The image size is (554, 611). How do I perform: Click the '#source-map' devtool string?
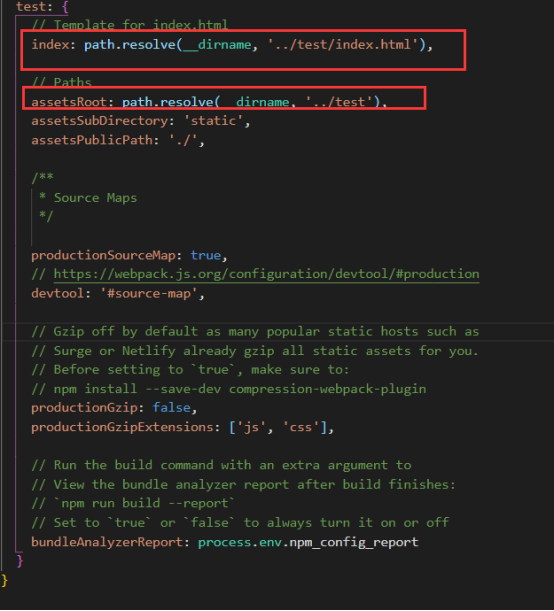coord(149,293)
